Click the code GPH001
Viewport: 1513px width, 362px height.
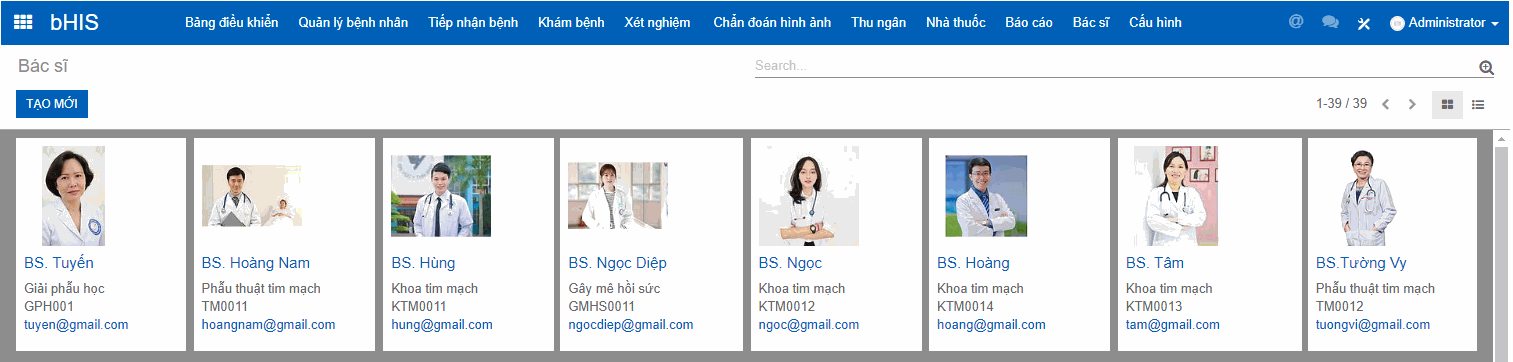point(49,306)
